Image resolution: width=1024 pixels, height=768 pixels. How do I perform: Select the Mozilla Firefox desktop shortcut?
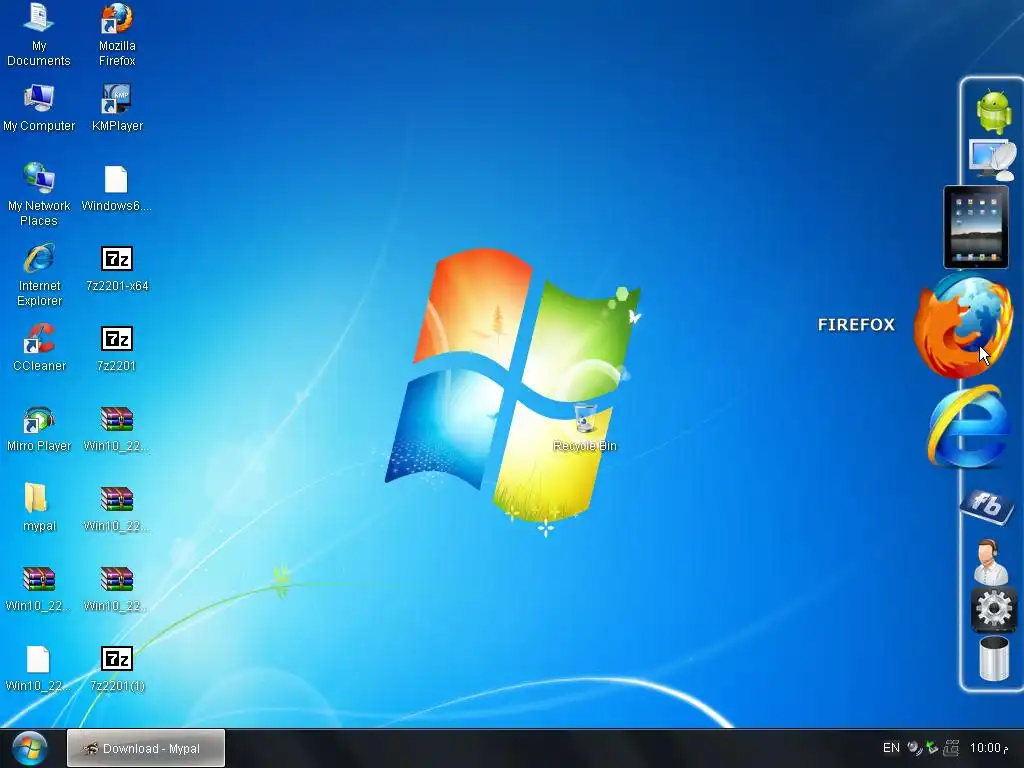click(117, 34)
